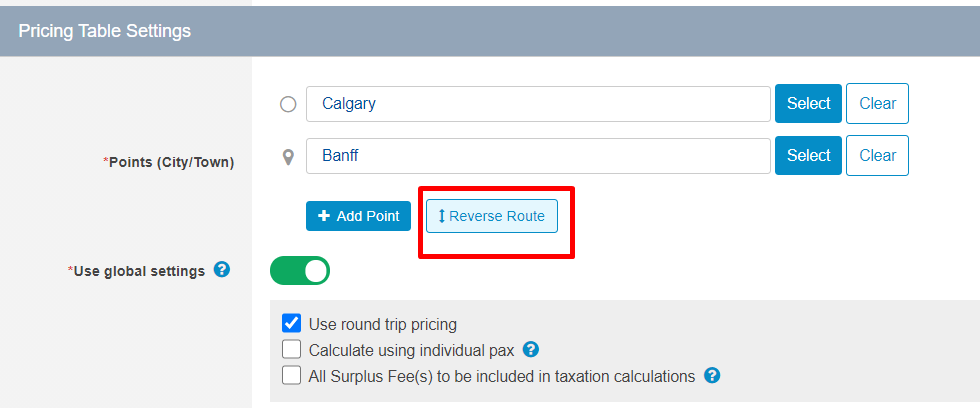Click help icon next to Calculate using individual pax
Viewport: 980px width, 408px height.
pos(531,349)
